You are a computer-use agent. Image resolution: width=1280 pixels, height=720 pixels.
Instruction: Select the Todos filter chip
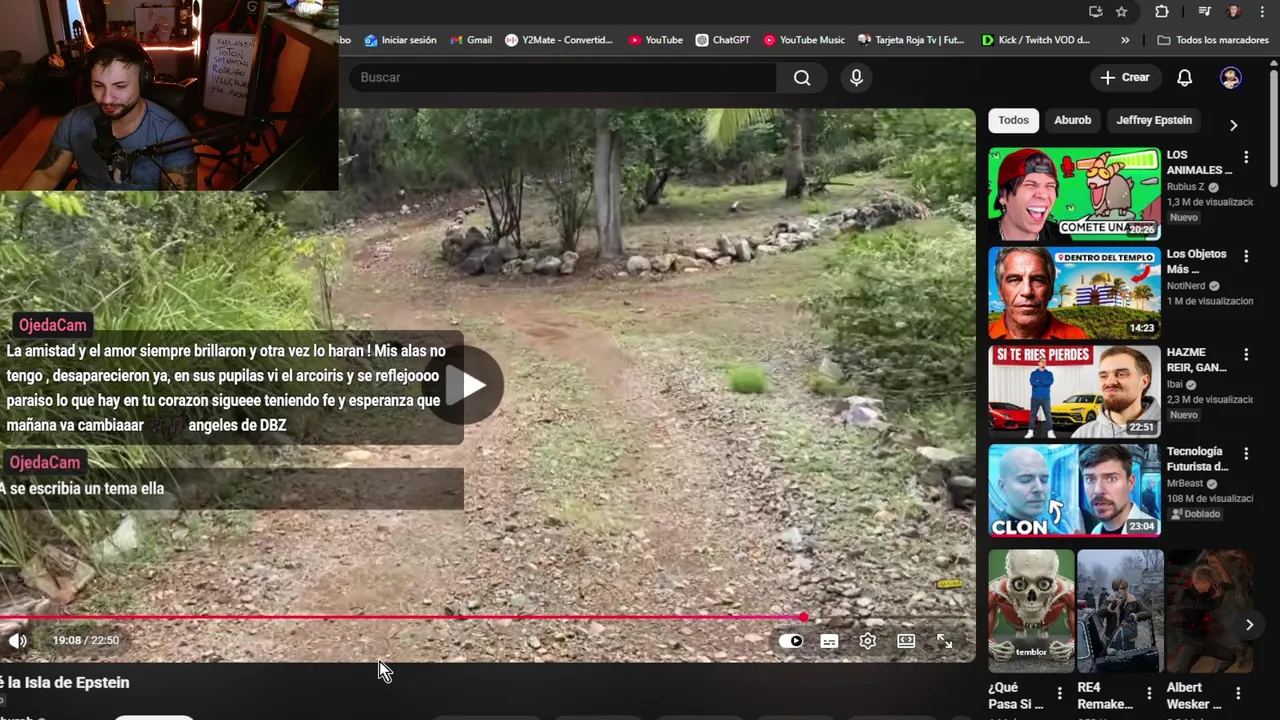click(x=1013, y=120)
